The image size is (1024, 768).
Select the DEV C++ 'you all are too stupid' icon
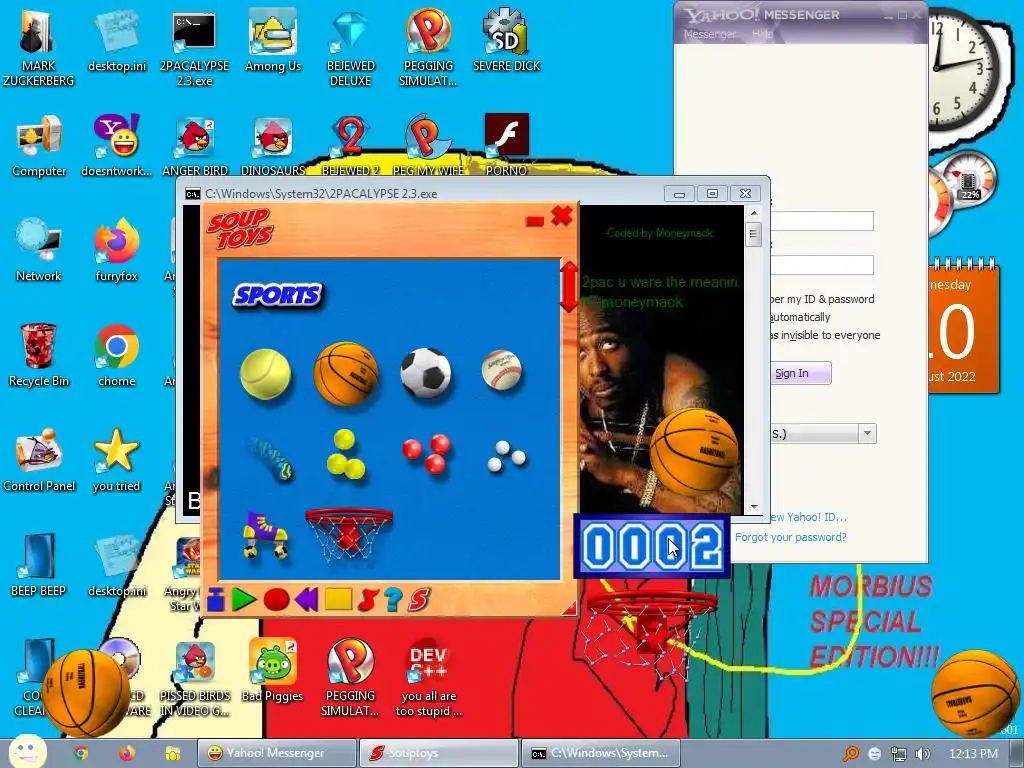[x=428, y=678]
